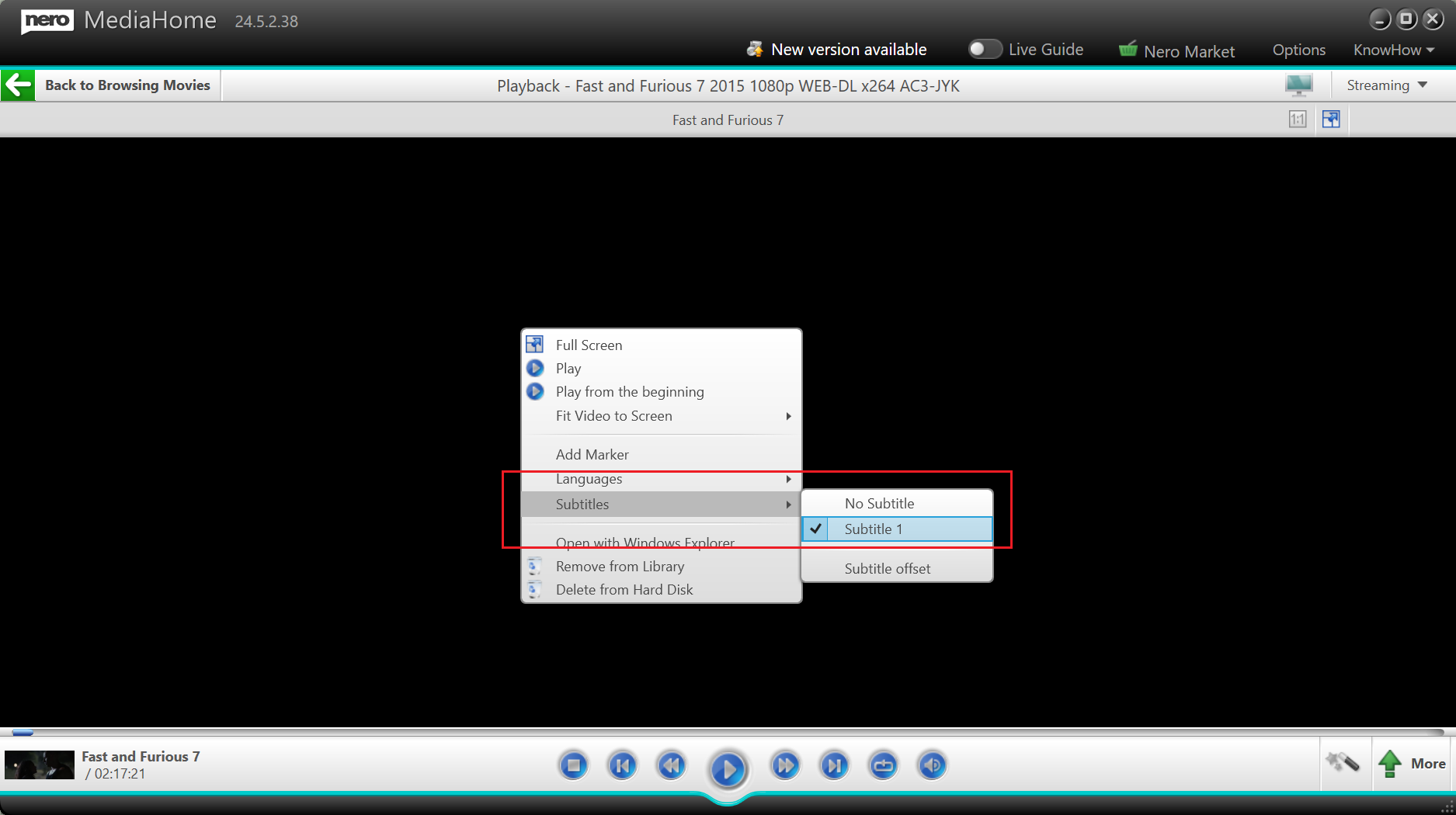Click the new version update icon

(755, 50)
